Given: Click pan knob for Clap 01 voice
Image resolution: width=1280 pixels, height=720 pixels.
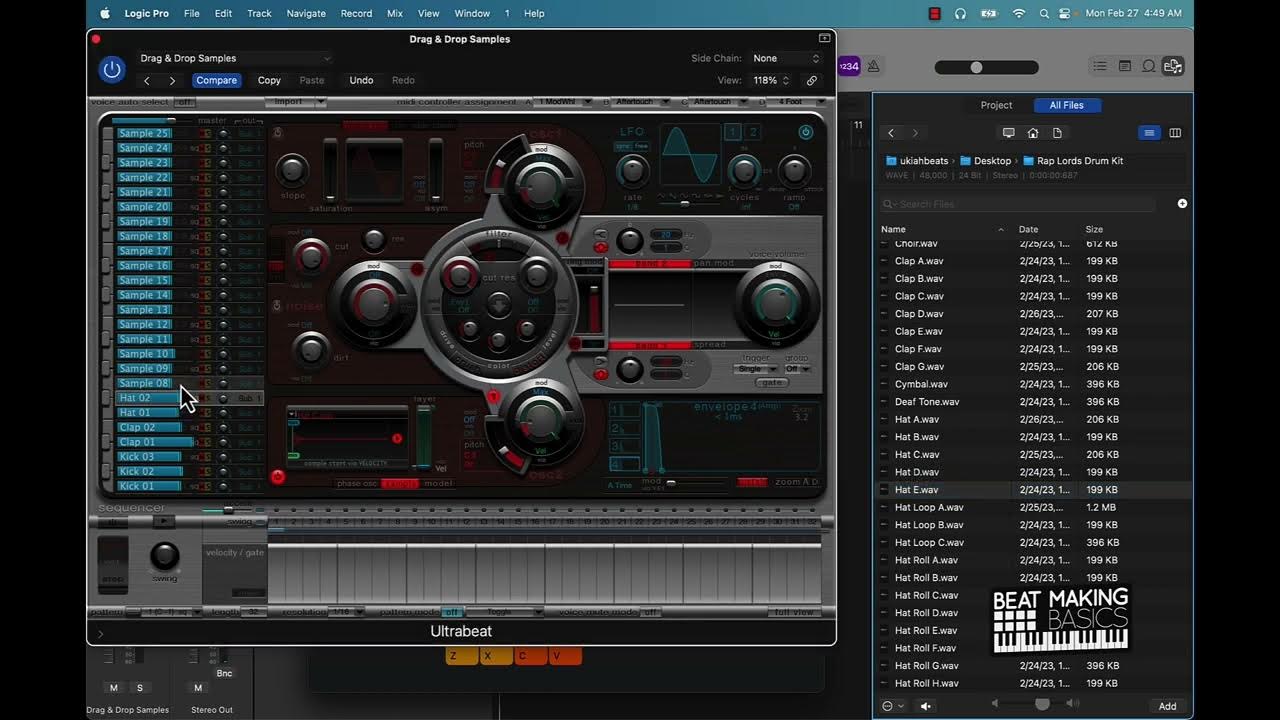Looking at the screenshot, I should [x=223, y=442].
